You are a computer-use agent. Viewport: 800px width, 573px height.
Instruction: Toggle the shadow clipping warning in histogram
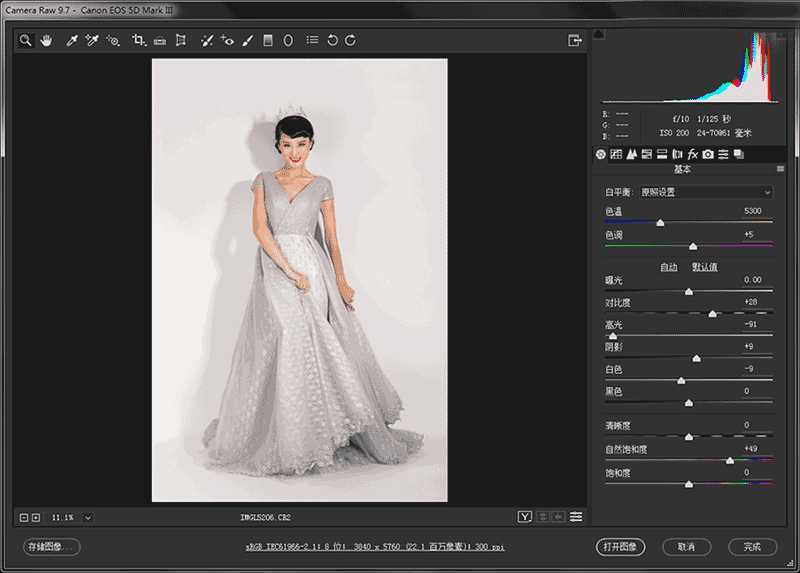tap(599, 35)
